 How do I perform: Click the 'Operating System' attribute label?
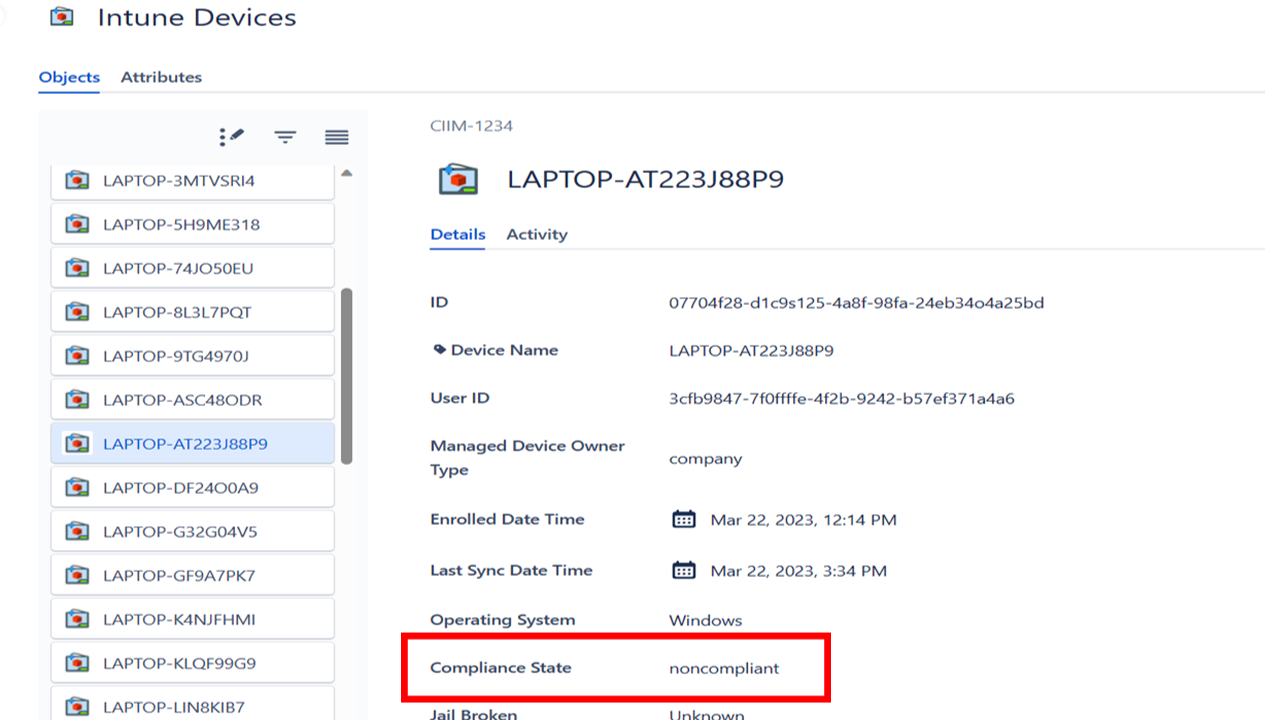(x=503, y=620)
